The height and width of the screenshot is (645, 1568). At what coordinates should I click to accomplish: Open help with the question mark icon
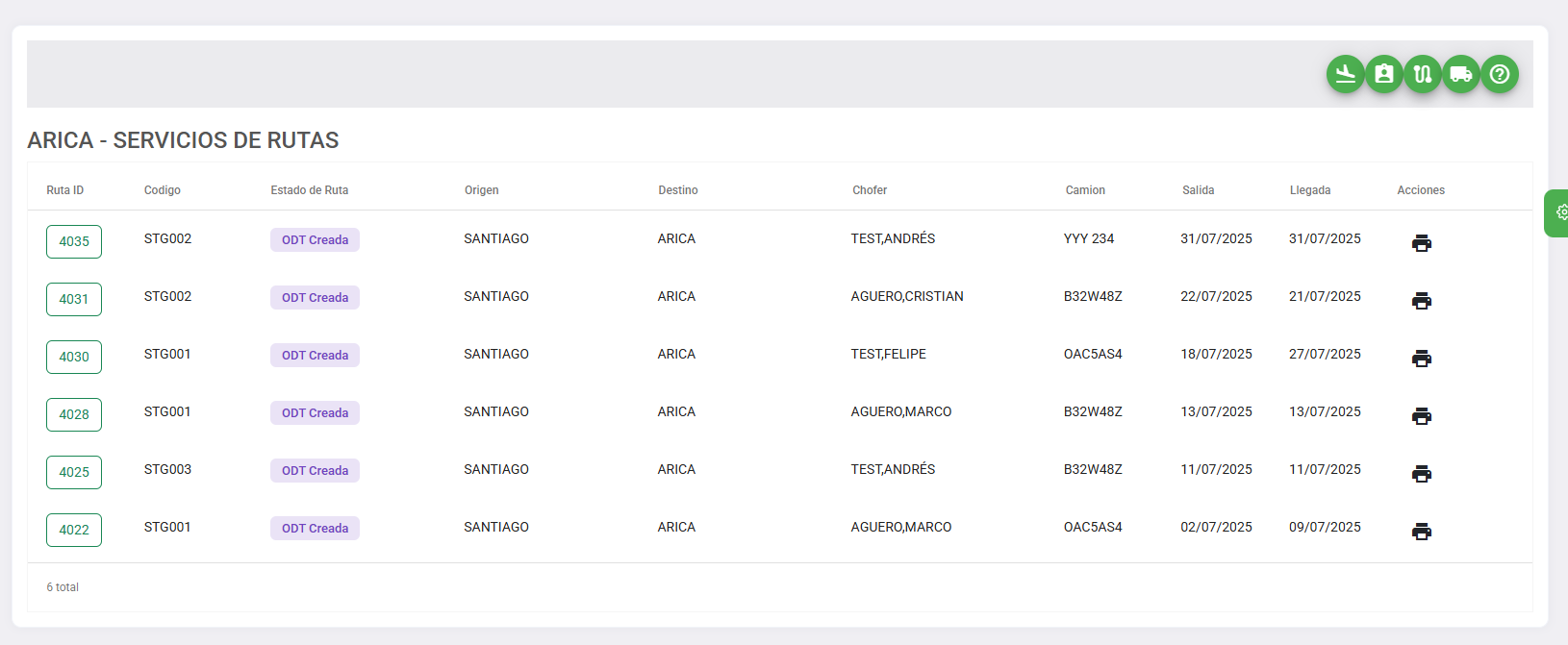1499,74
